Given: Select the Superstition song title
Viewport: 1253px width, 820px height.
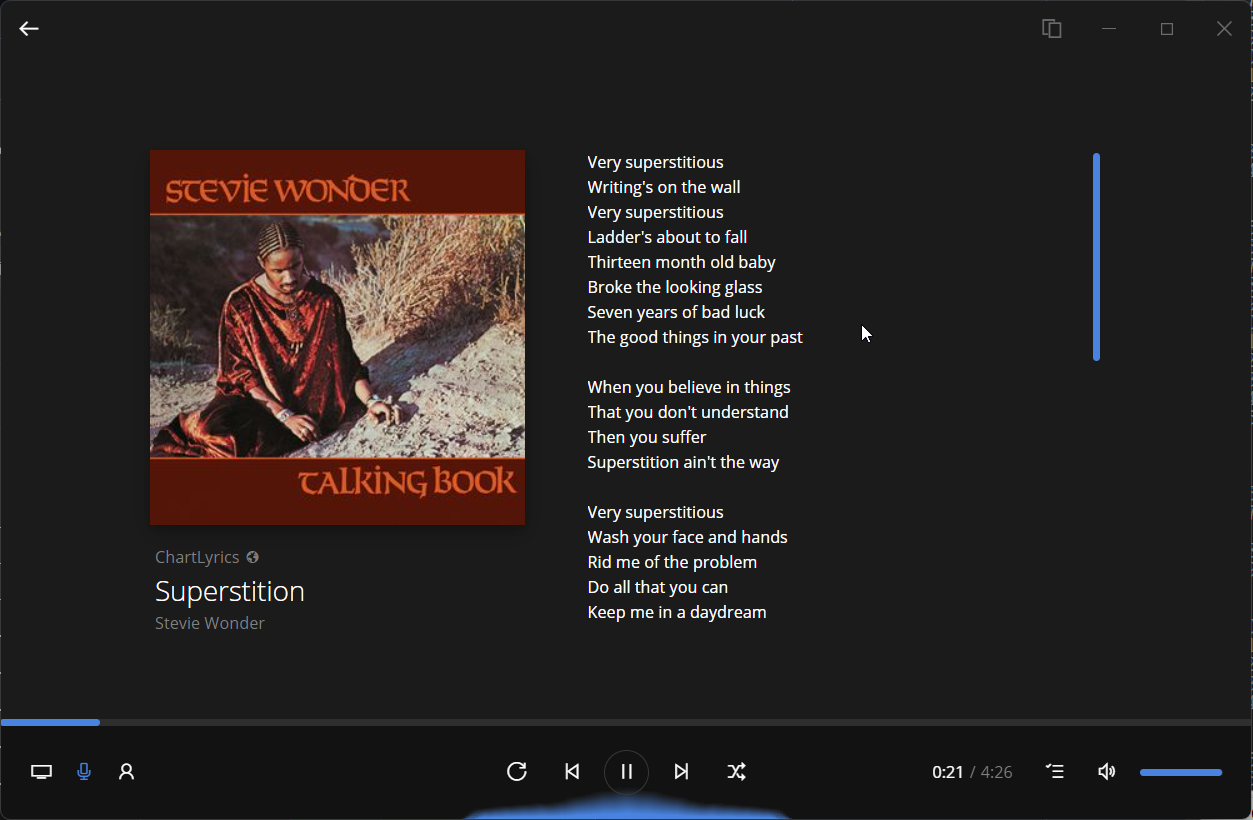Looking at the screenshot, I should click(230, 591).
